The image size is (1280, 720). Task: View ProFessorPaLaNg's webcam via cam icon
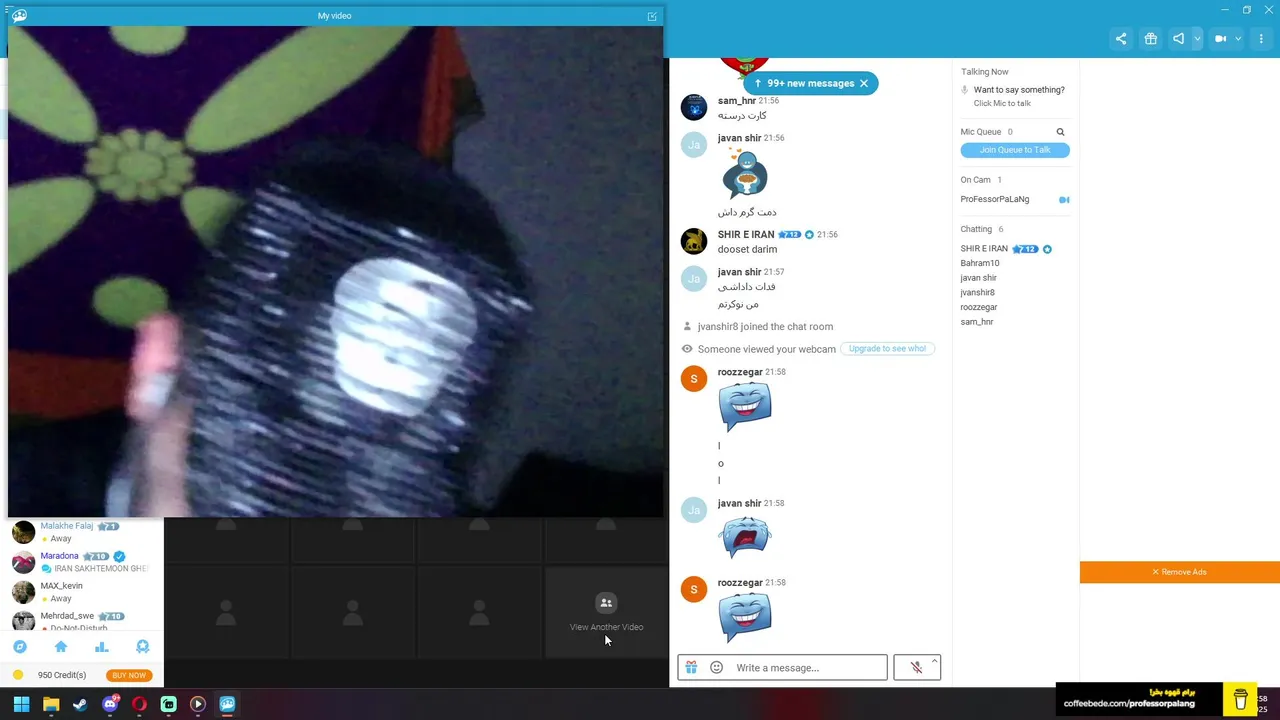point(1064,200)
